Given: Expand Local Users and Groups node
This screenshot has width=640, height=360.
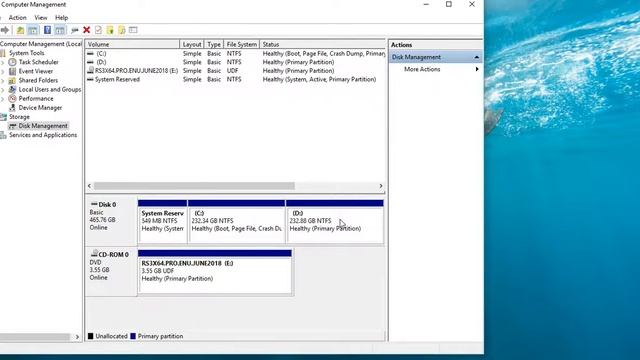Looking at the screenshot, I should (3, 89).
